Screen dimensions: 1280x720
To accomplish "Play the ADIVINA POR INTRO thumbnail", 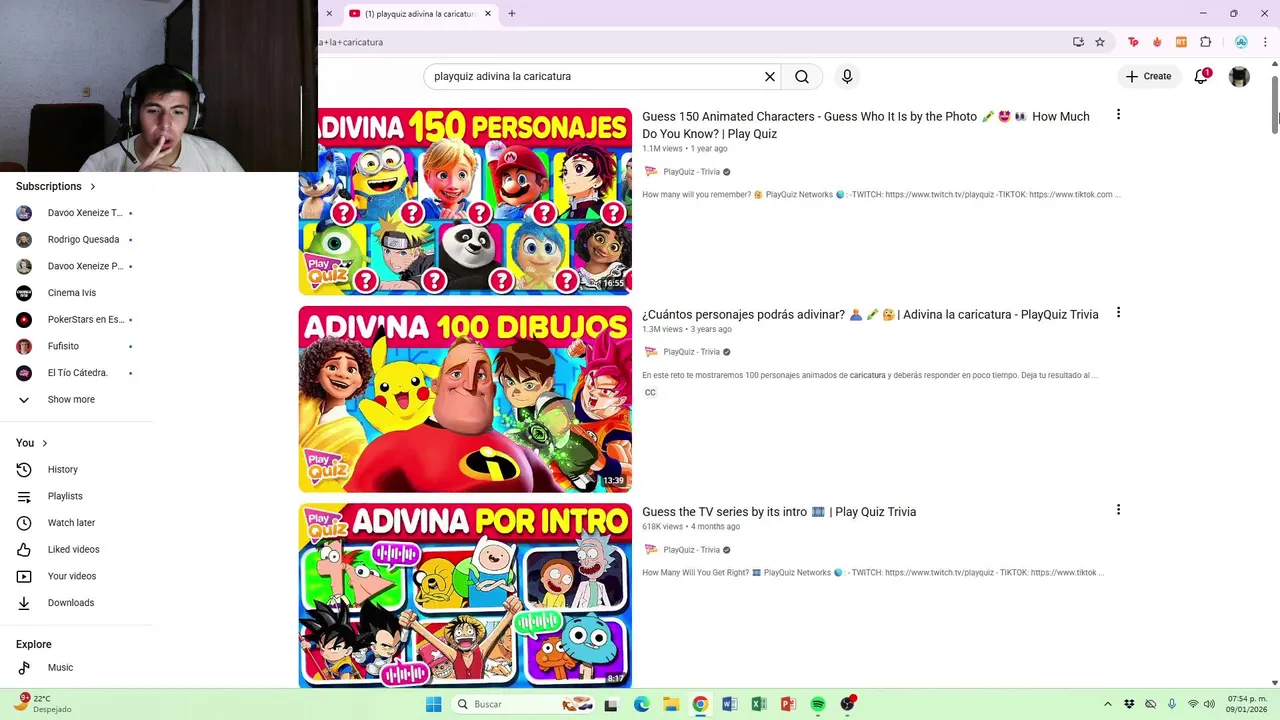I will click(x=465, y=596).
